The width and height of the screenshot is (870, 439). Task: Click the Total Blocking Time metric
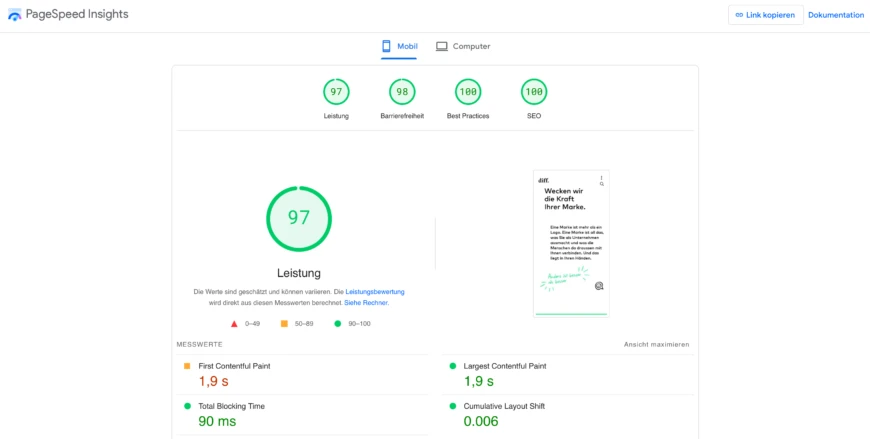coord(231,406)
